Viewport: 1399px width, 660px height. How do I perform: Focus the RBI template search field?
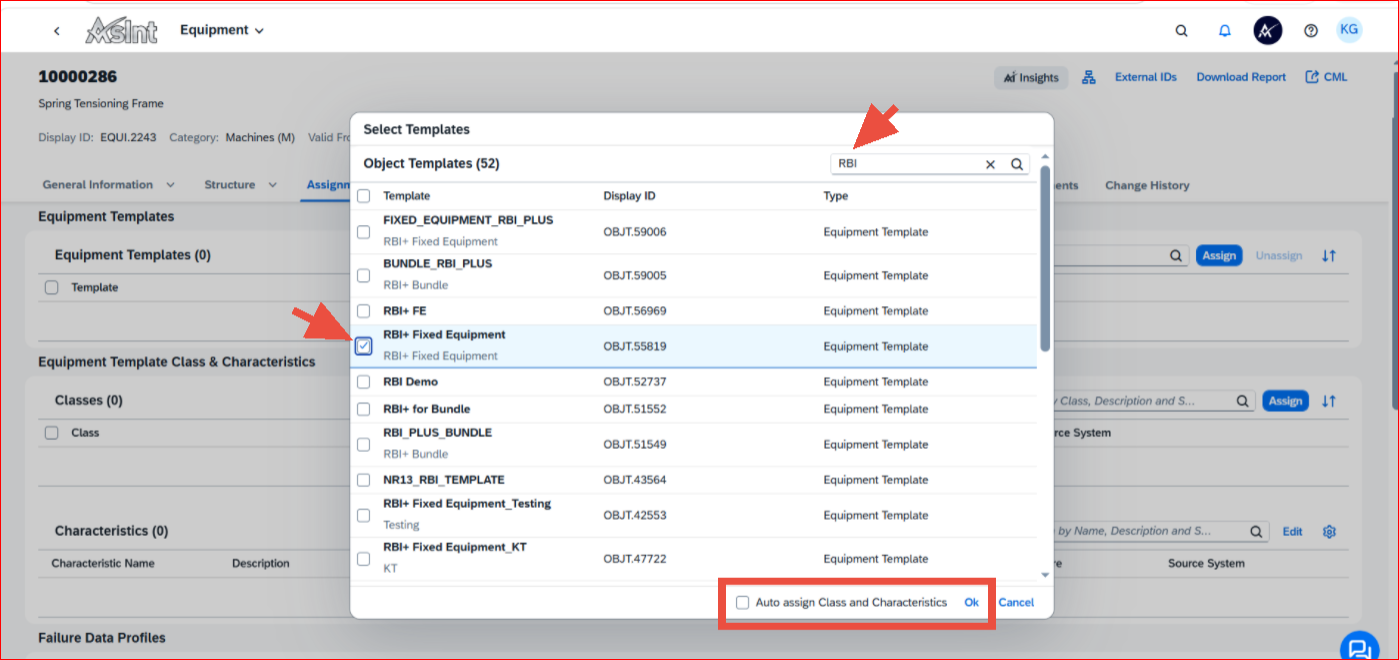click(x=905, y=164)
